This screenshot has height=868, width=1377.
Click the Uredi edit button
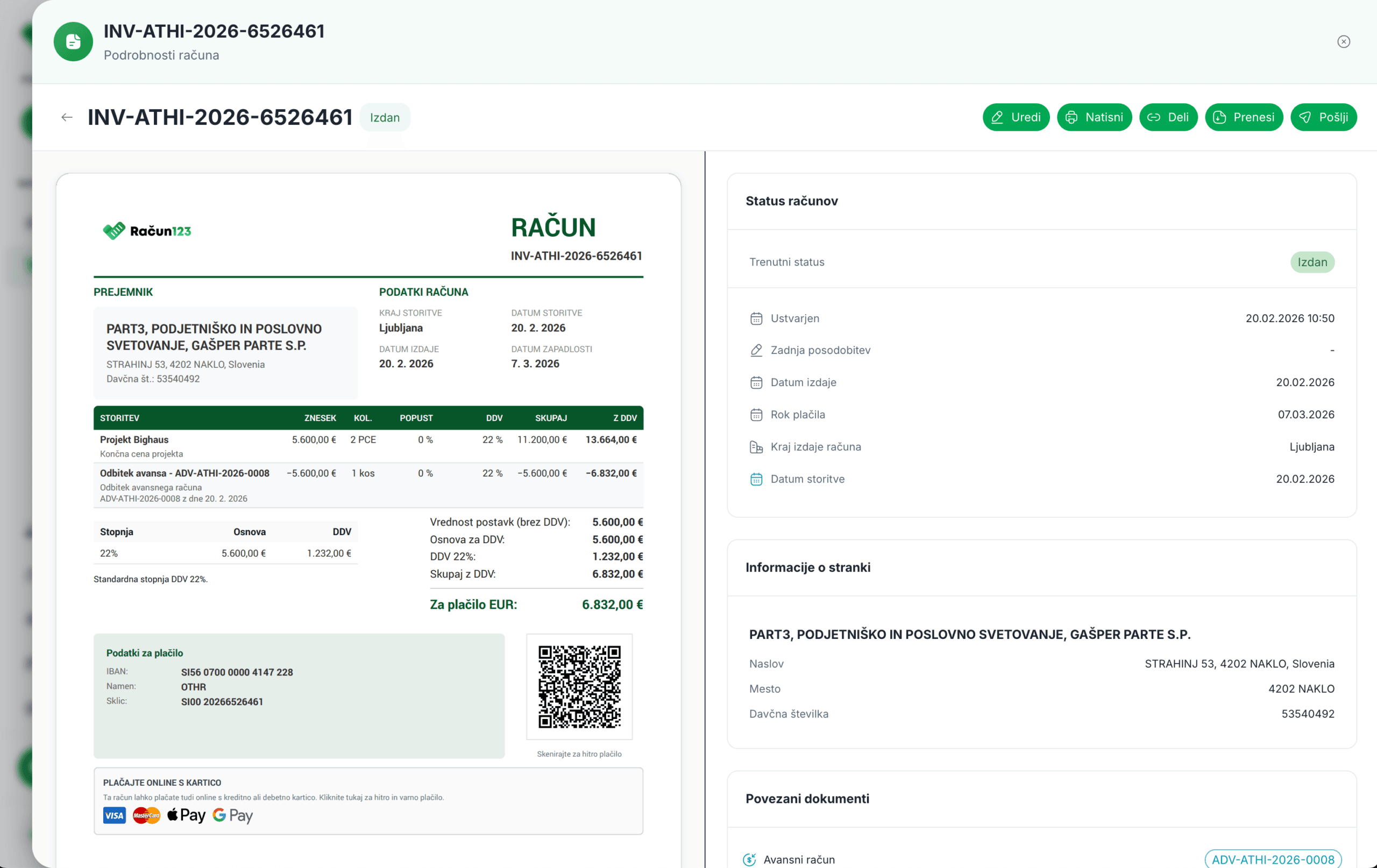(1016, 117)
